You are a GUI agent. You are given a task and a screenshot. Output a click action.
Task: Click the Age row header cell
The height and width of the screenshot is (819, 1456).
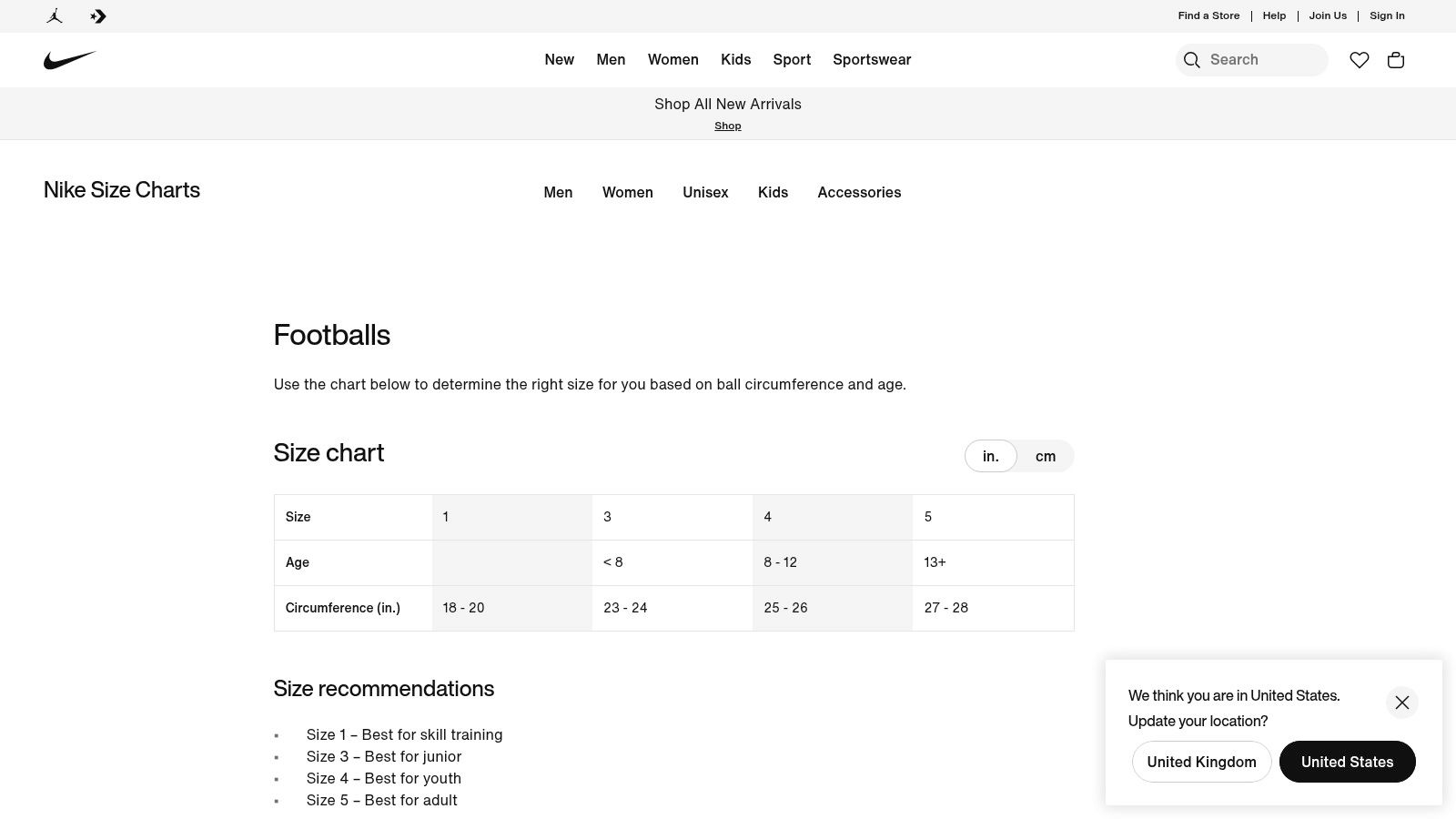[x=353, y=562]
